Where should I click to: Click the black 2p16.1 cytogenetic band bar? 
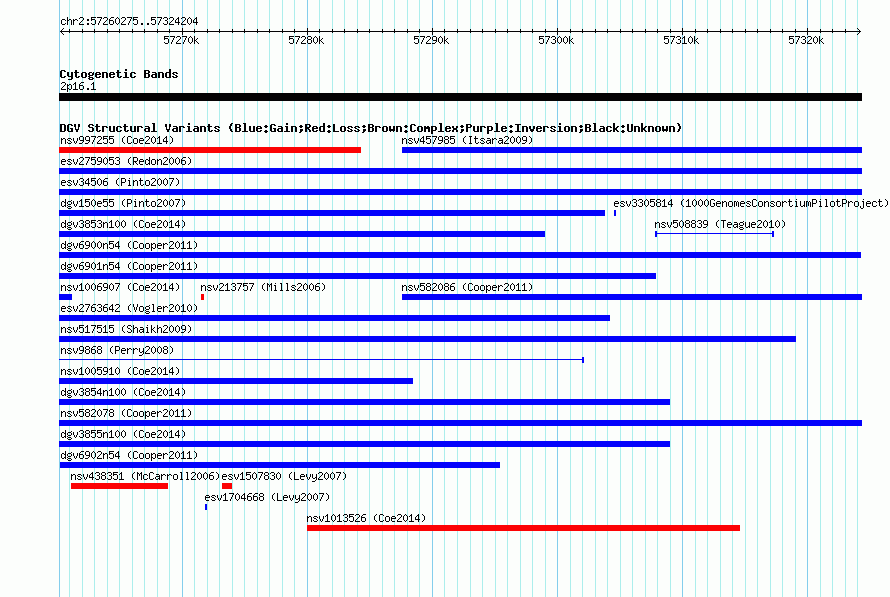tap(460, 97)
